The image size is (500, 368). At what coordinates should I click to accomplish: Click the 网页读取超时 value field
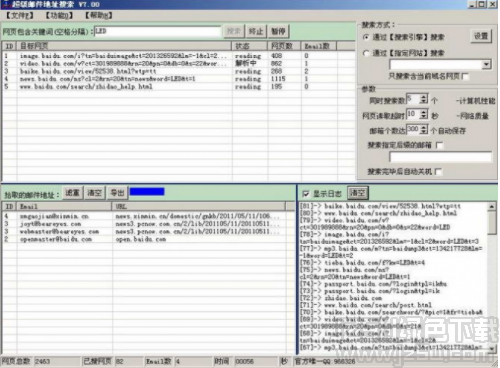coord(413,114)
